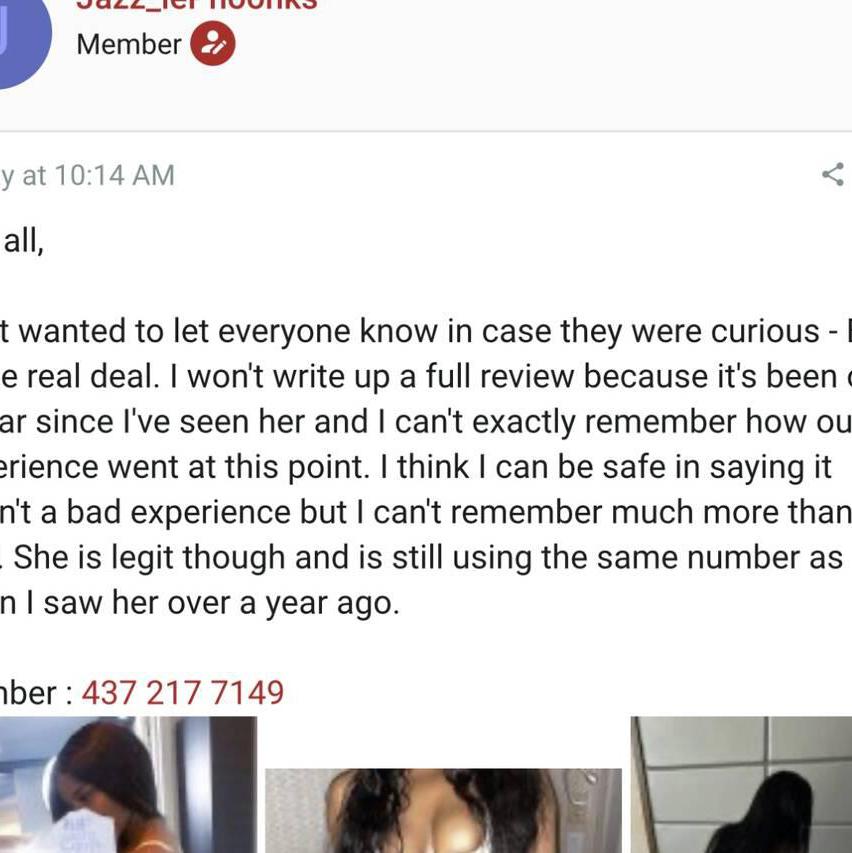Open the poster's red username link
This screenshot has width=852, height=853.
click(x=197, y=5)
